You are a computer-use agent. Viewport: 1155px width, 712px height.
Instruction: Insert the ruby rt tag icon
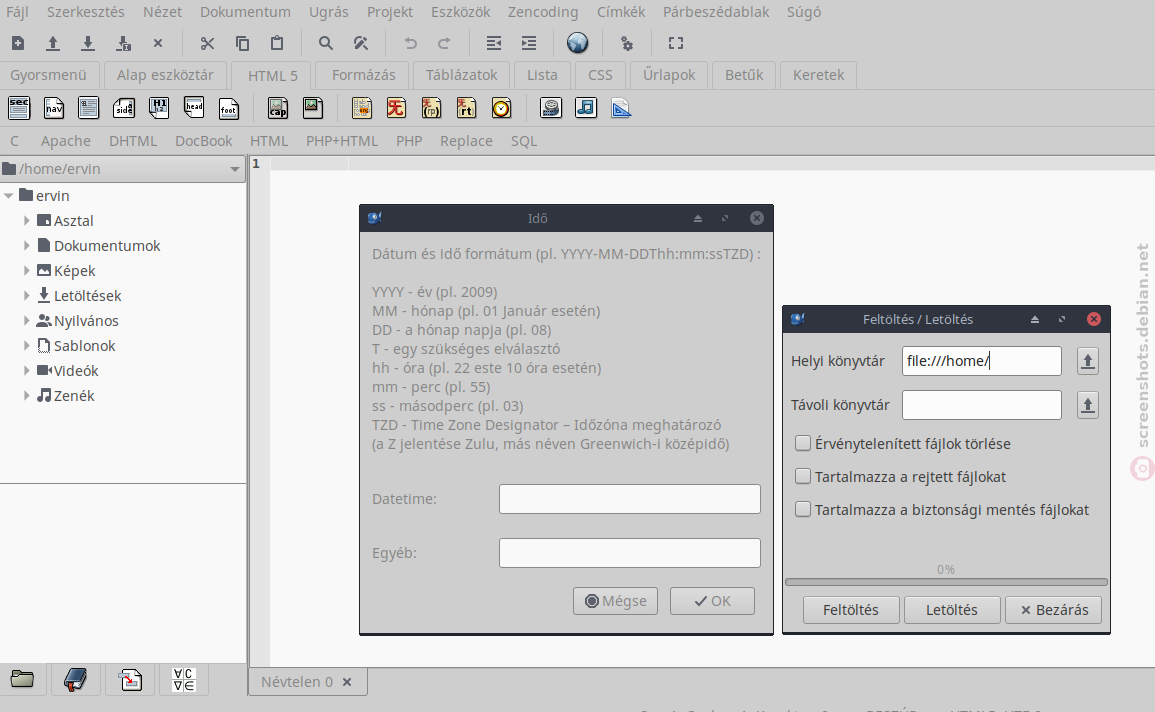point(466,108)
